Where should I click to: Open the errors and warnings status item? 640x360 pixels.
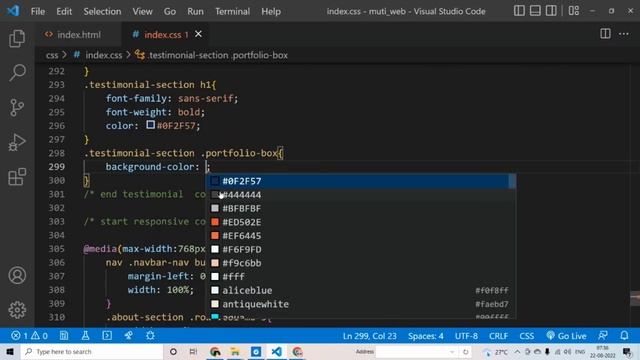(29, 336)
